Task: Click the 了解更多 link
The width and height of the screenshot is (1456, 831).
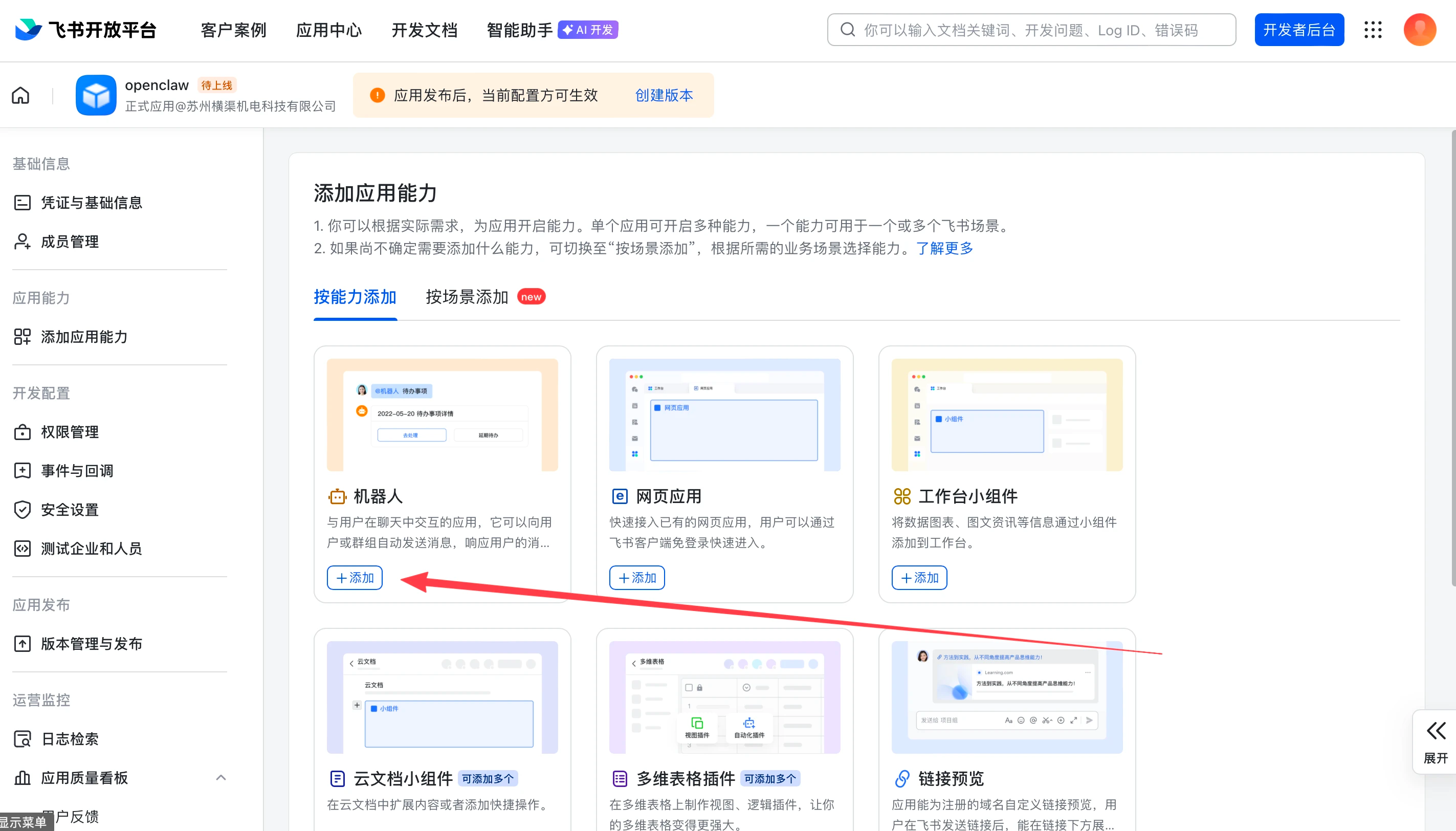Action: 944,248
